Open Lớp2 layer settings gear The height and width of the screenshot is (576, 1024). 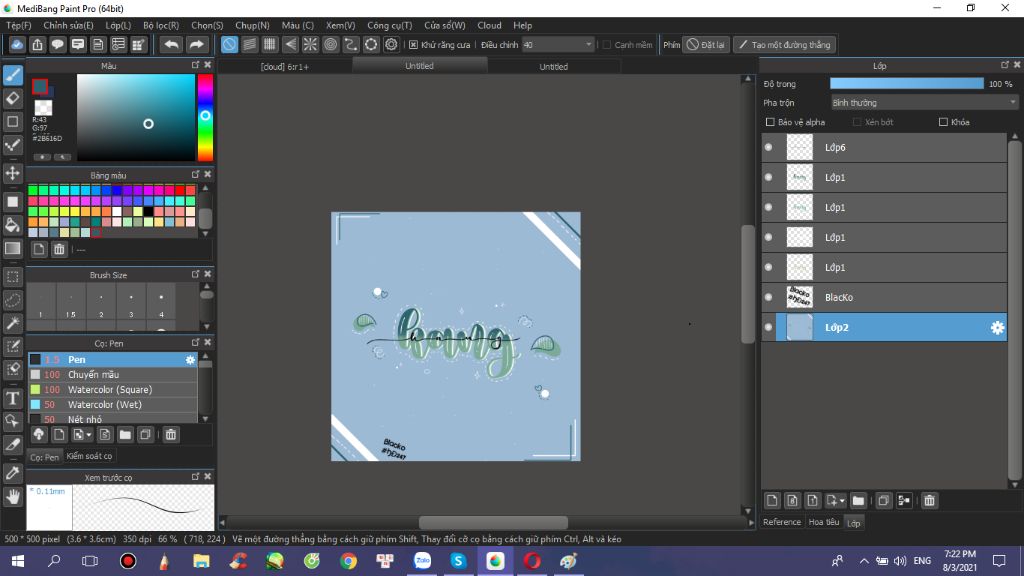[x=997, y=328]
